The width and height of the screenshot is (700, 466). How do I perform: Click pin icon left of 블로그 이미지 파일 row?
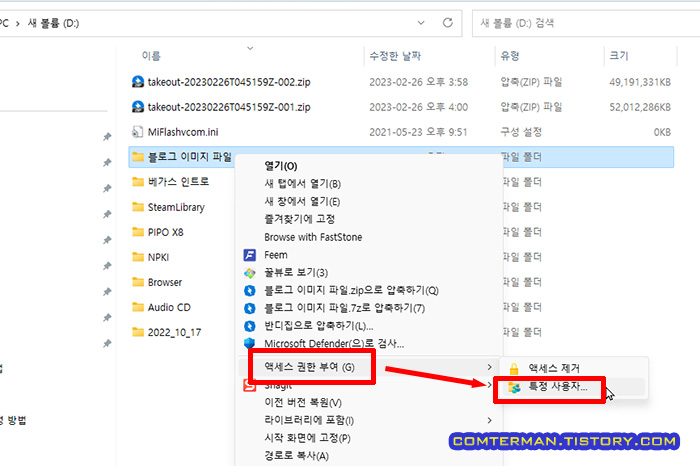click(107, 162)
